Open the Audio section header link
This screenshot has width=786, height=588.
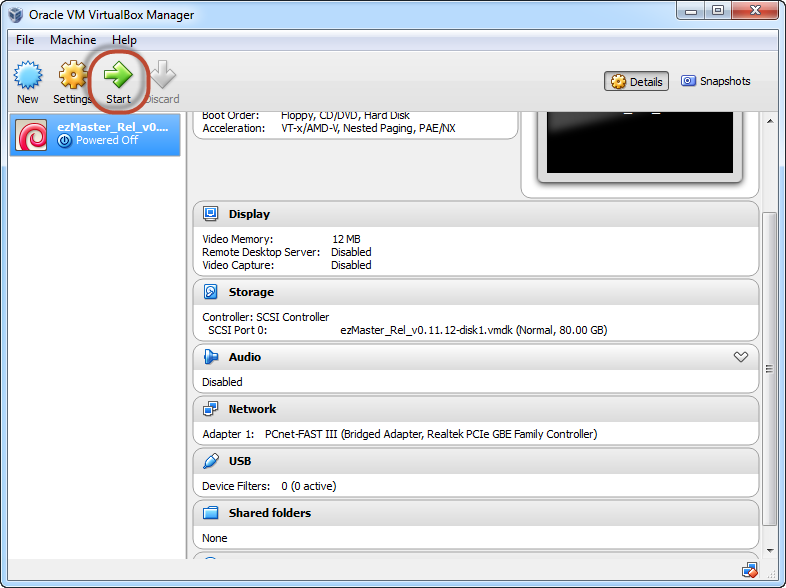pyautogui.click(x=245, y=357)
